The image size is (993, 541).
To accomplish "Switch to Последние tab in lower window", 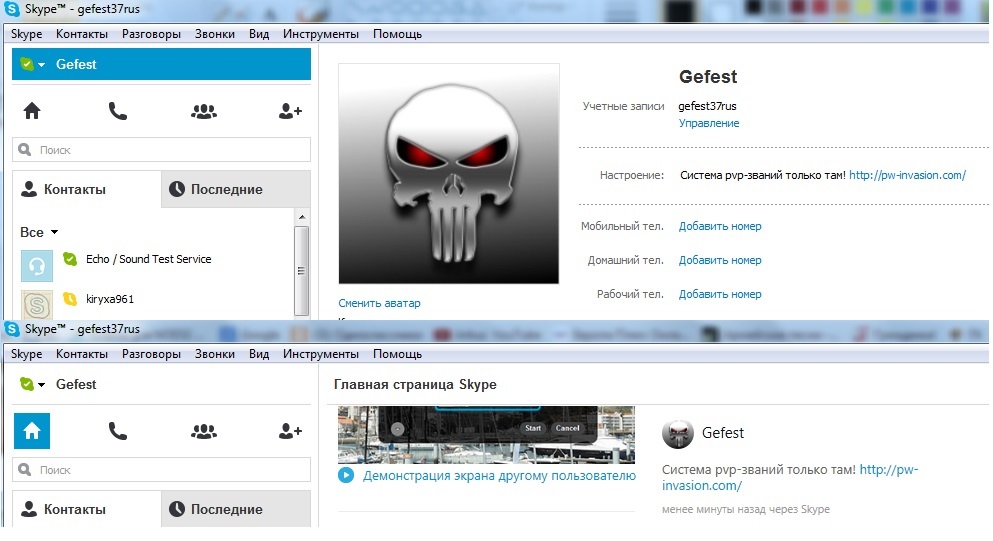I will (236, 509).
